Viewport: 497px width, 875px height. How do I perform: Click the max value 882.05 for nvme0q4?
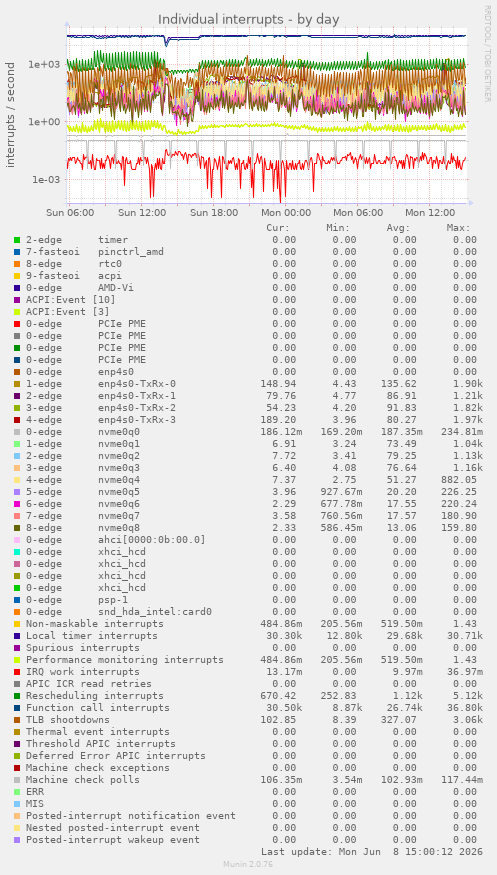coord(459,480)
